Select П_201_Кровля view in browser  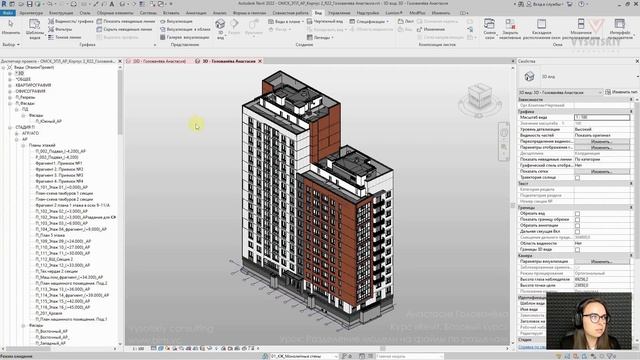49,313
